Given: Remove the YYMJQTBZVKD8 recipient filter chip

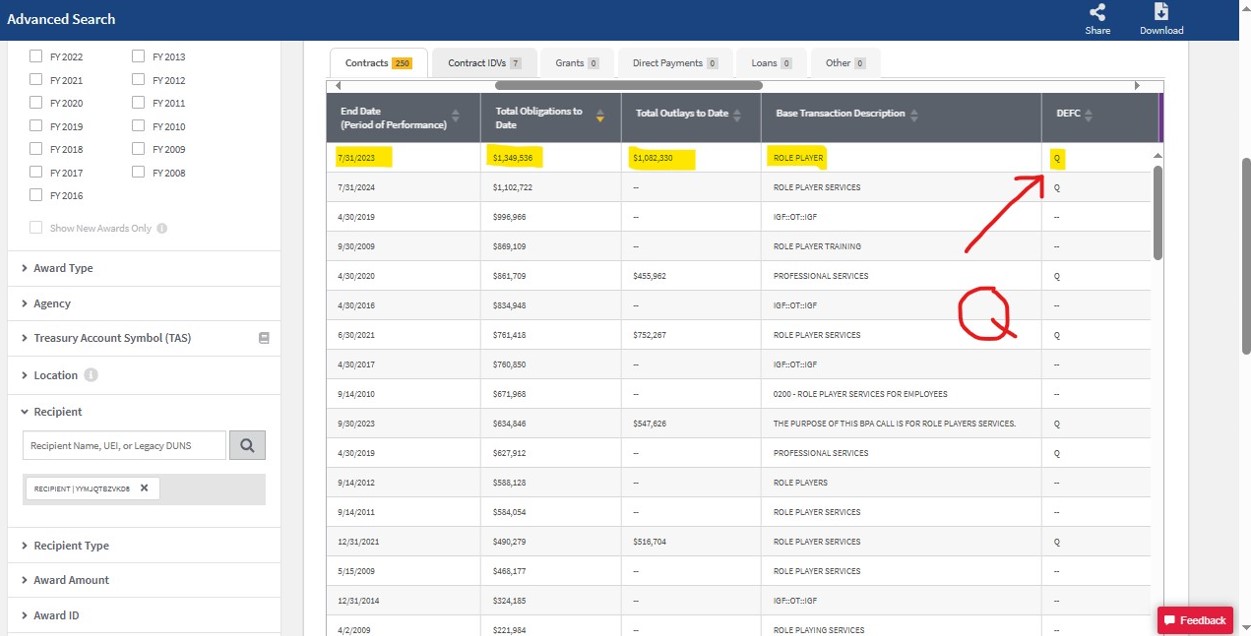Looking at the screenshot, I should point(144,488).
